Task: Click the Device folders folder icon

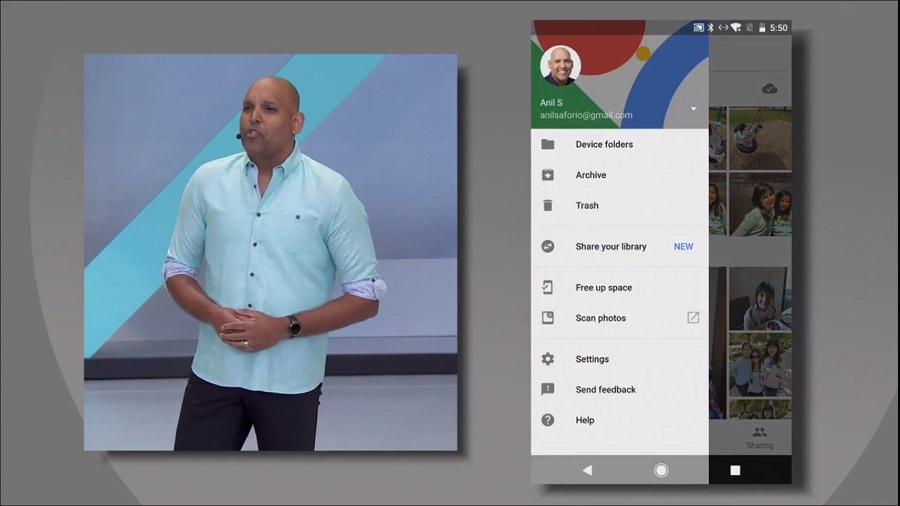Action: [548, 145]
